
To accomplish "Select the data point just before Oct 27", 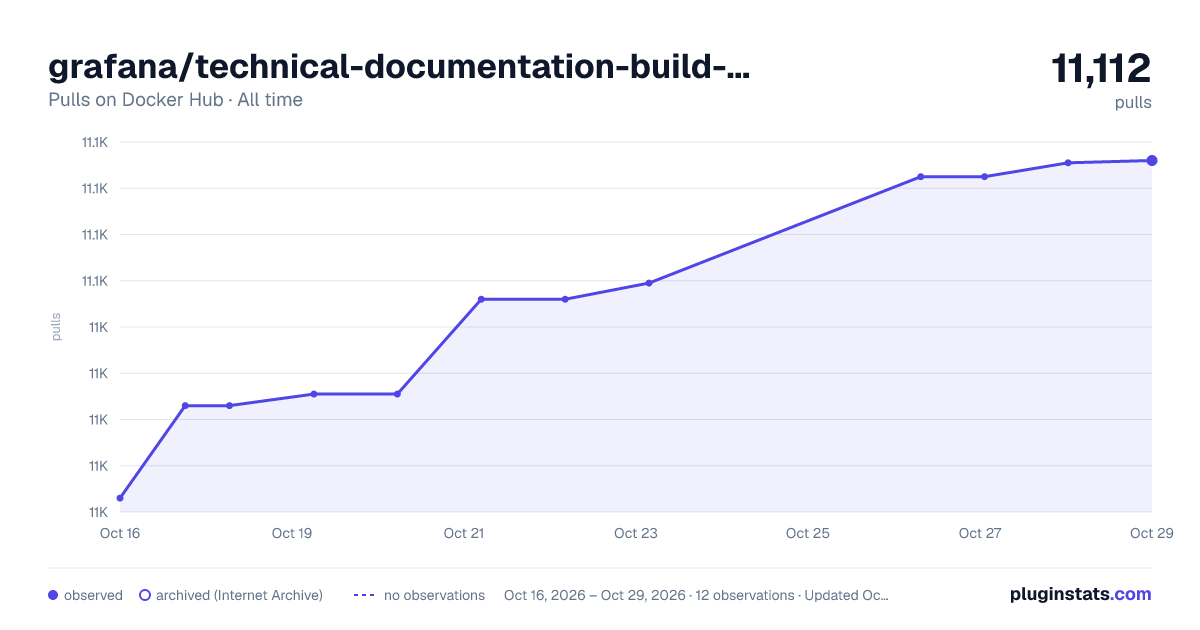I will [x=920, y=177].
